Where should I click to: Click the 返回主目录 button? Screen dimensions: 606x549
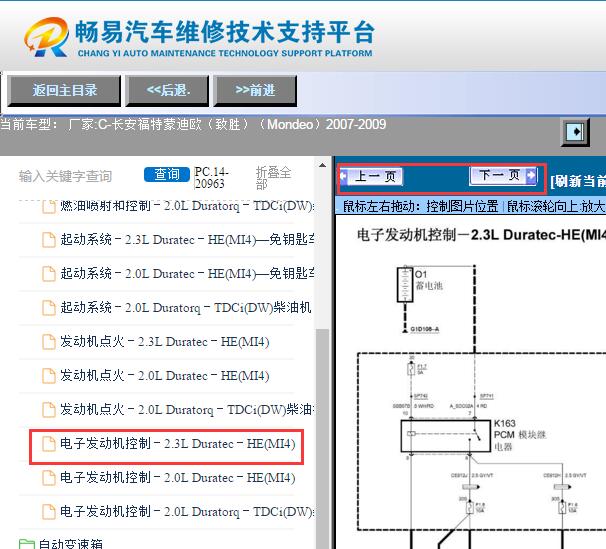[64, 90]
